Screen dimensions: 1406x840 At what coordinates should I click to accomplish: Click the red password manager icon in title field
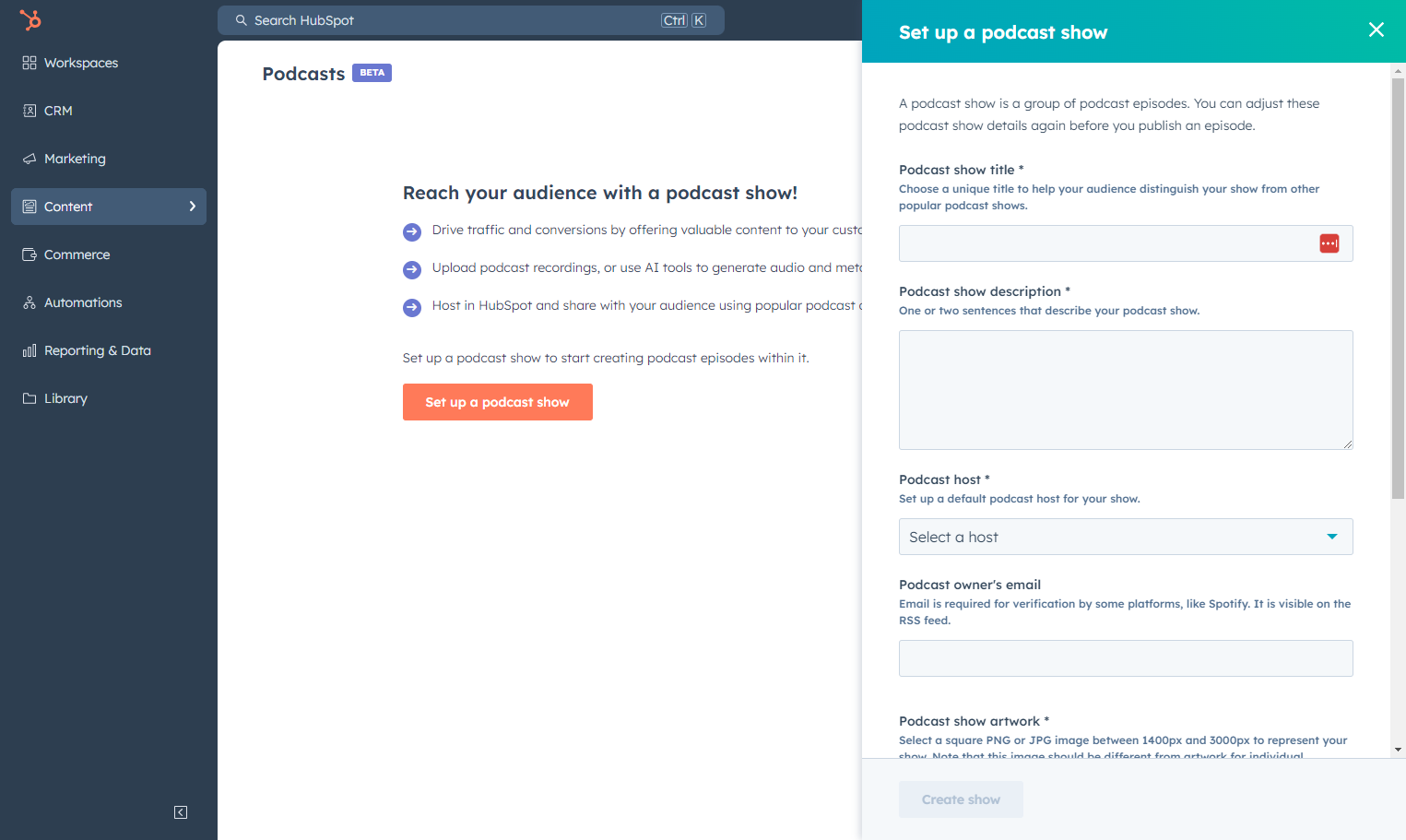[1329, 243]
